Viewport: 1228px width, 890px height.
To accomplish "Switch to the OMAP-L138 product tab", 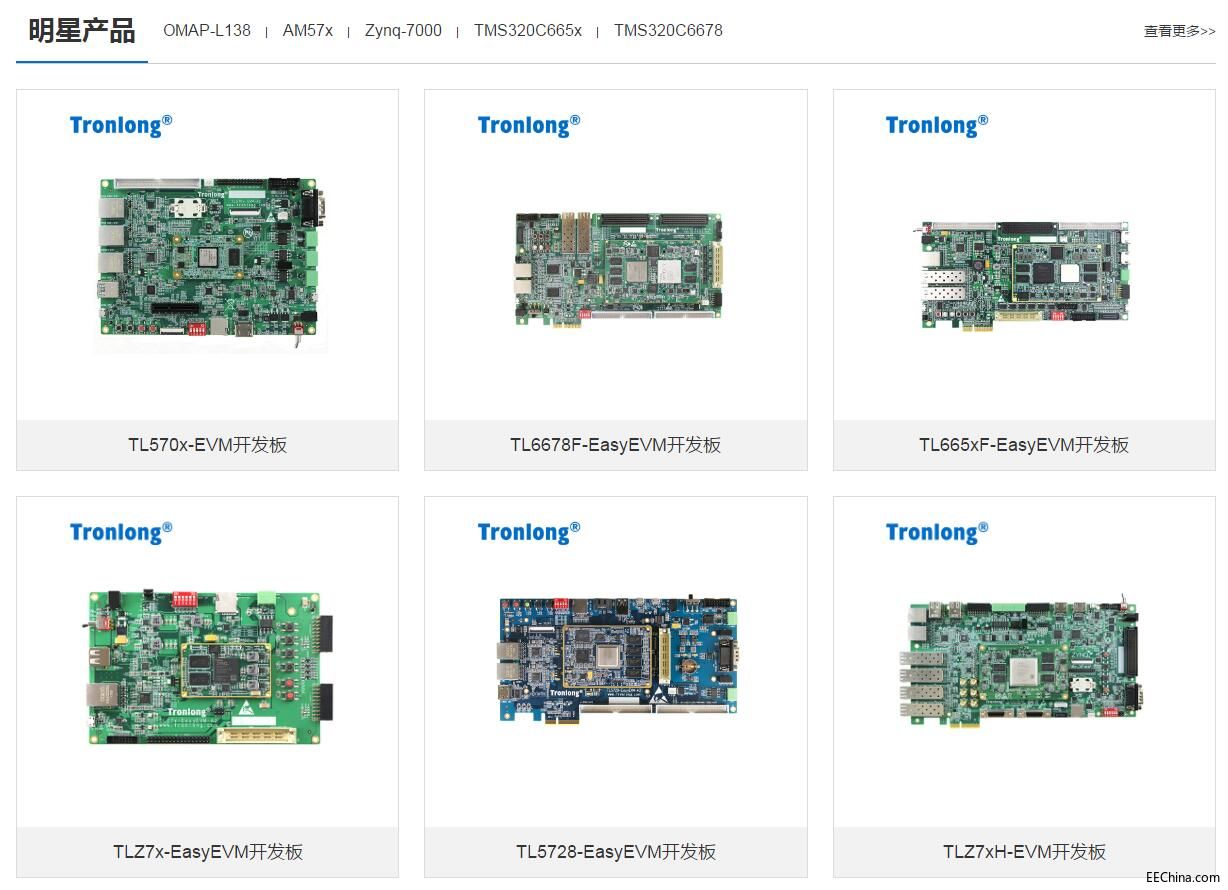I will (x=207, y=31).
